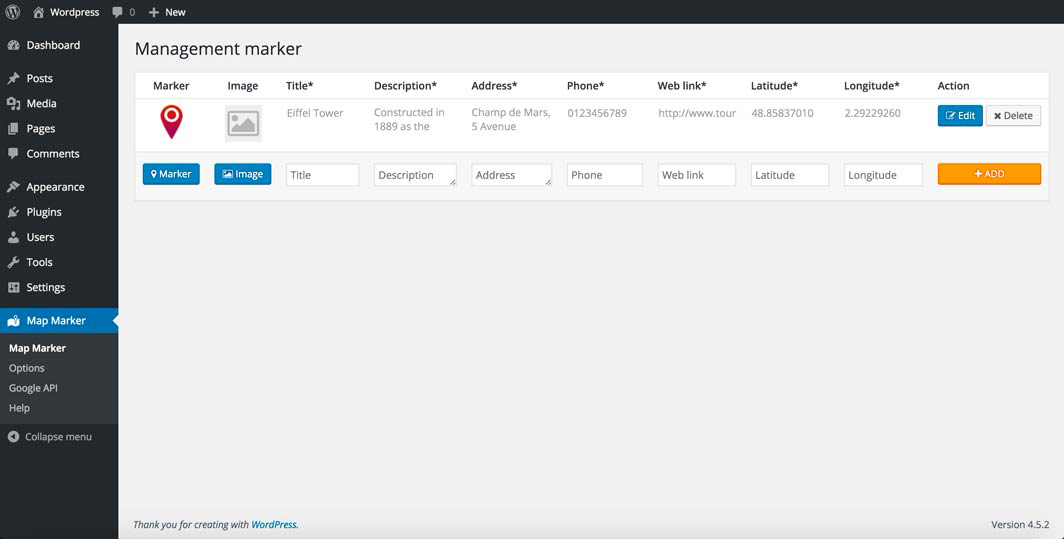Click the home icon beside Wordpress
The height and width of the screenshot is (539, 1064).
[x=39, y=12]
